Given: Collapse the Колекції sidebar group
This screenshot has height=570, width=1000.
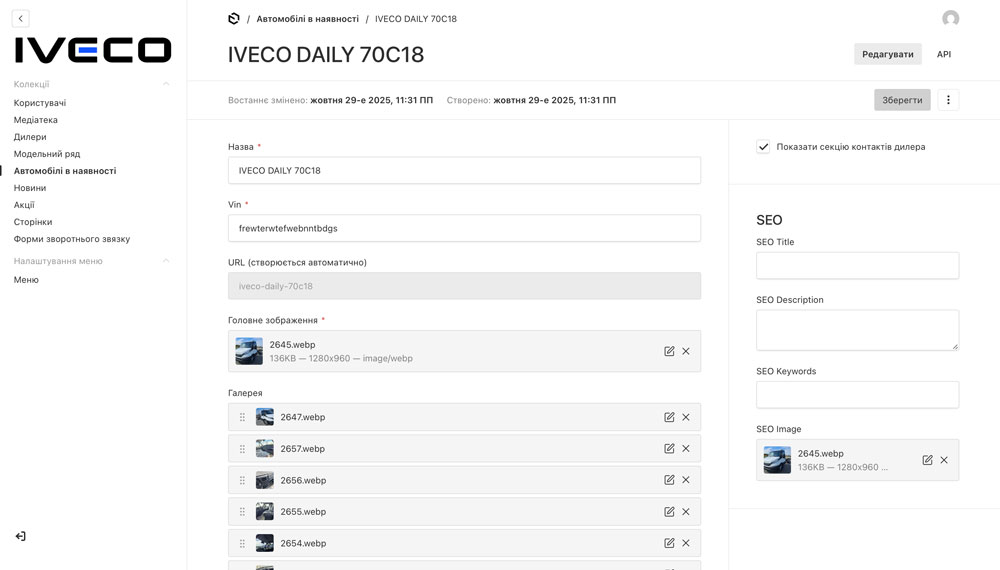Looking at the screenshot, I should pyautogui.click(x=166, y=84).
